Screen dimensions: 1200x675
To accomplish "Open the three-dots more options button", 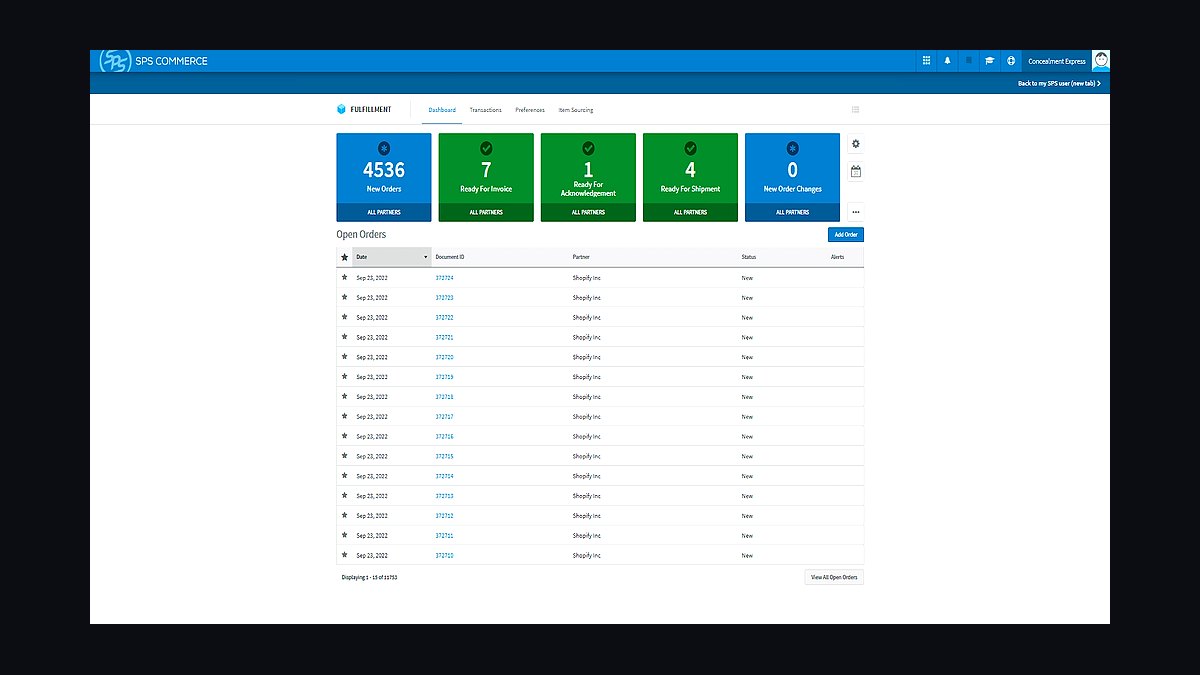I will [x=856, y=212].
